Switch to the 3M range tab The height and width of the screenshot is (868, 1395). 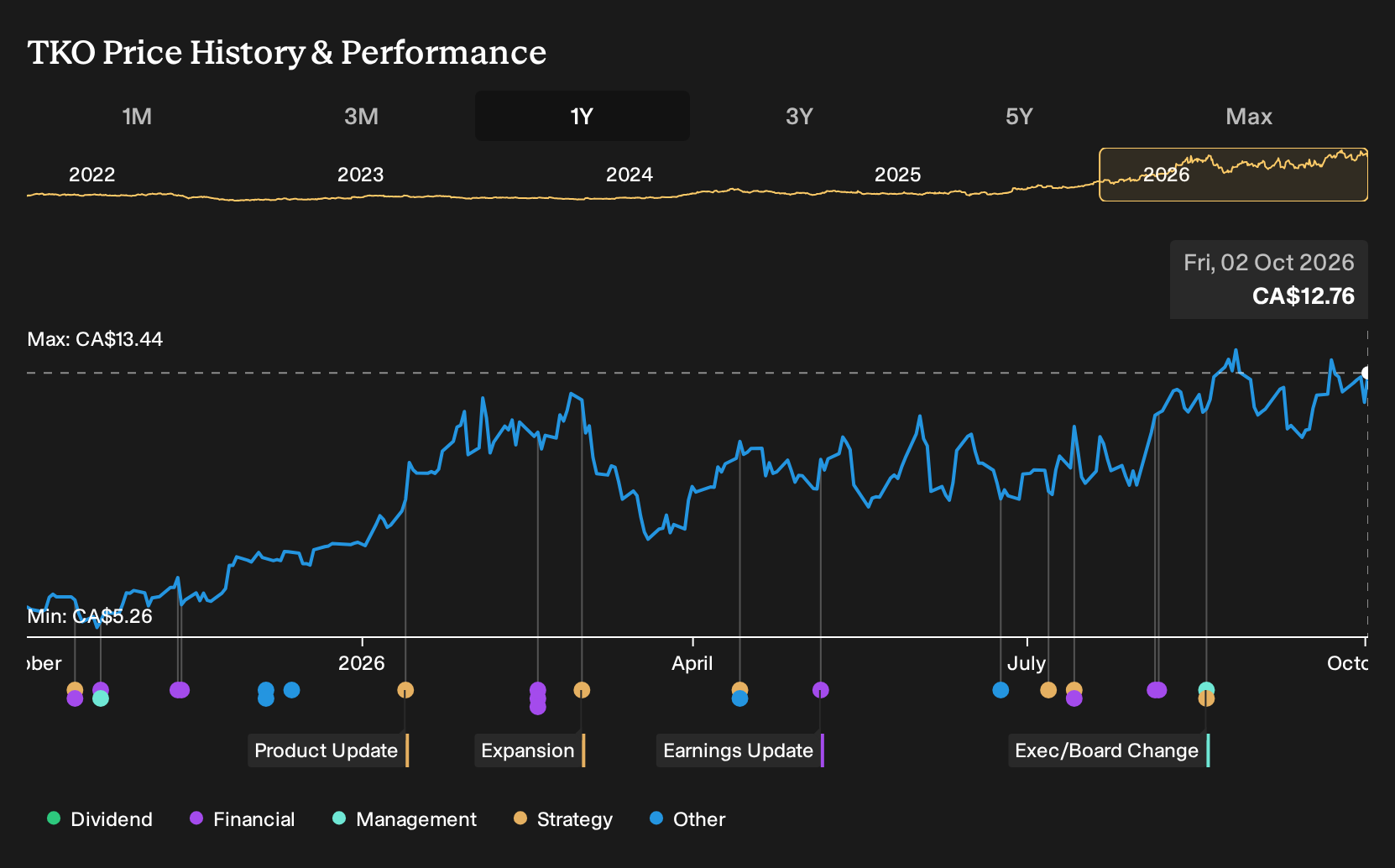pos(361,116)
